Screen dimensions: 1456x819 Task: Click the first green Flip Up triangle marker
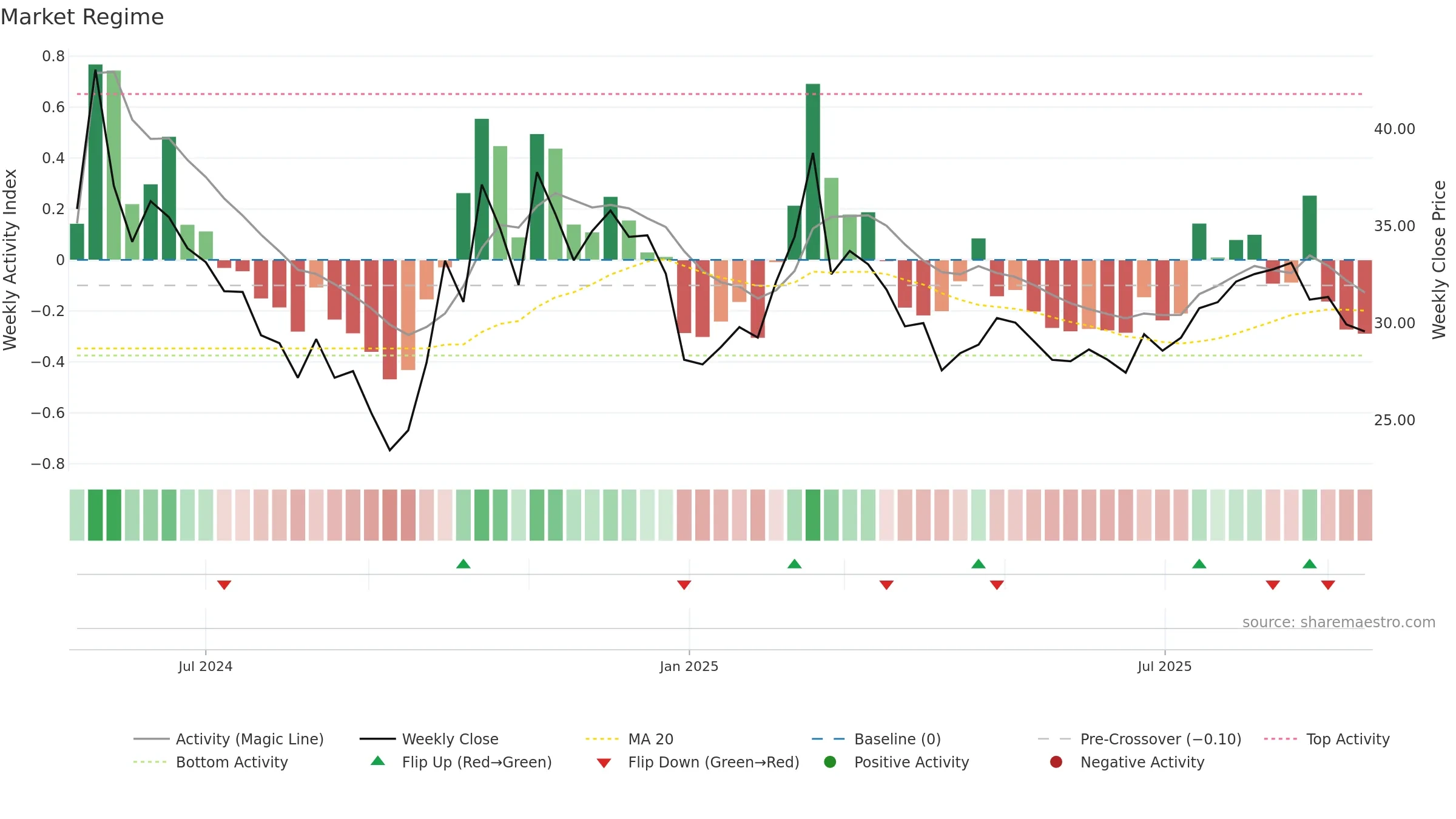click(x=463, y=564)
